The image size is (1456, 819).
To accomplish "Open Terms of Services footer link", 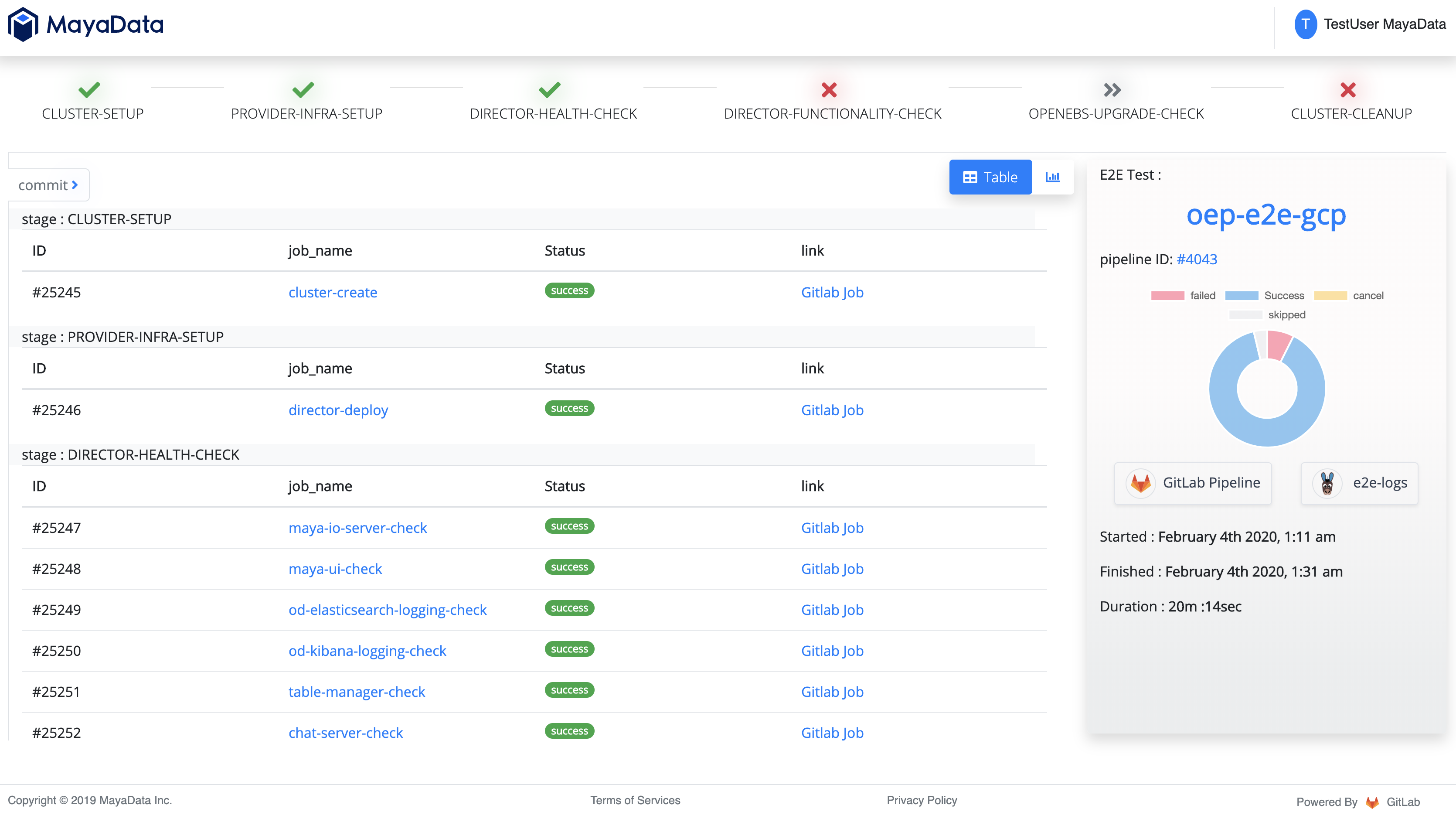I will coord(635,800).
